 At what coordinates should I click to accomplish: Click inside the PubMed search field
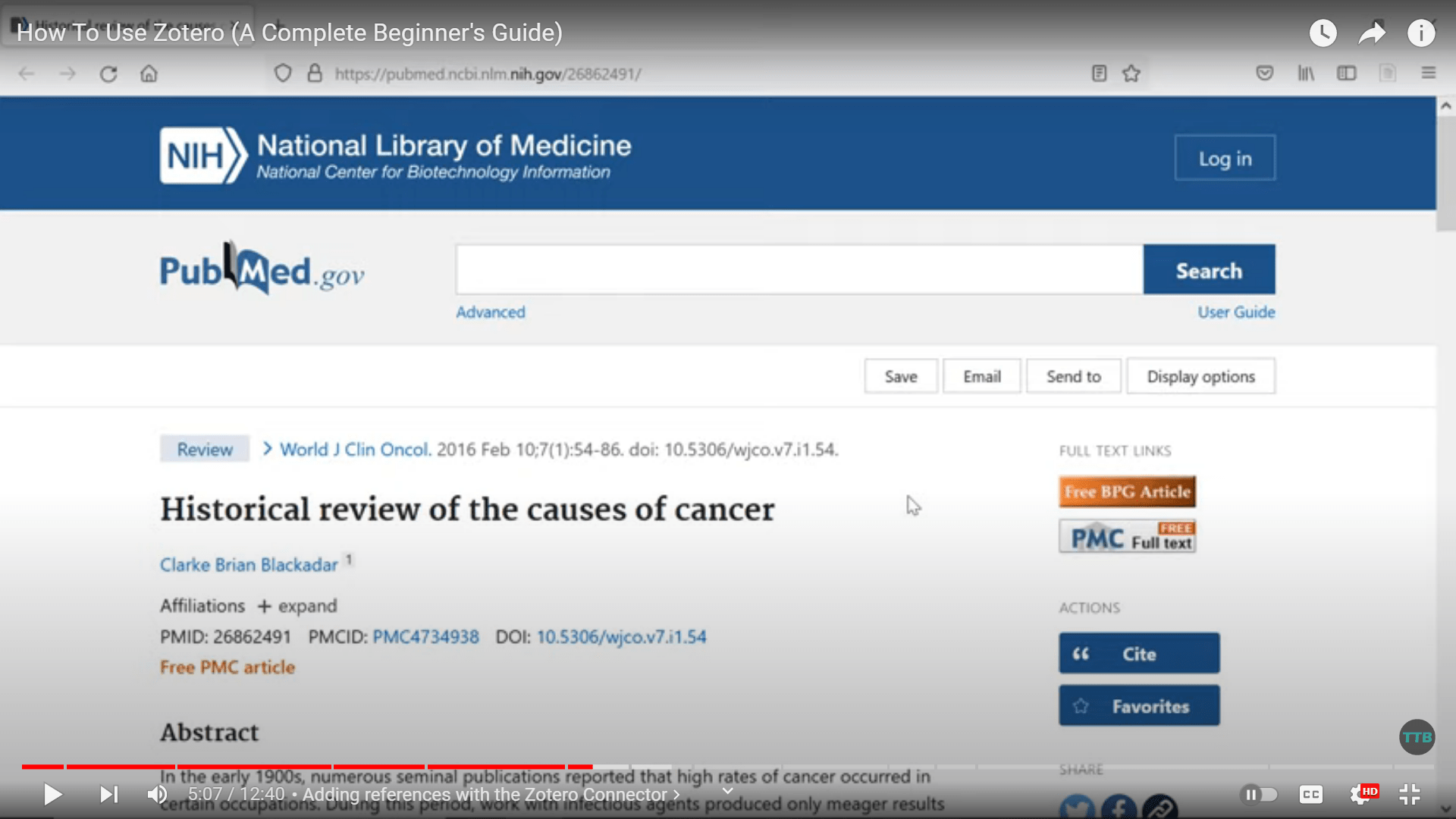(x=799, y=270)
